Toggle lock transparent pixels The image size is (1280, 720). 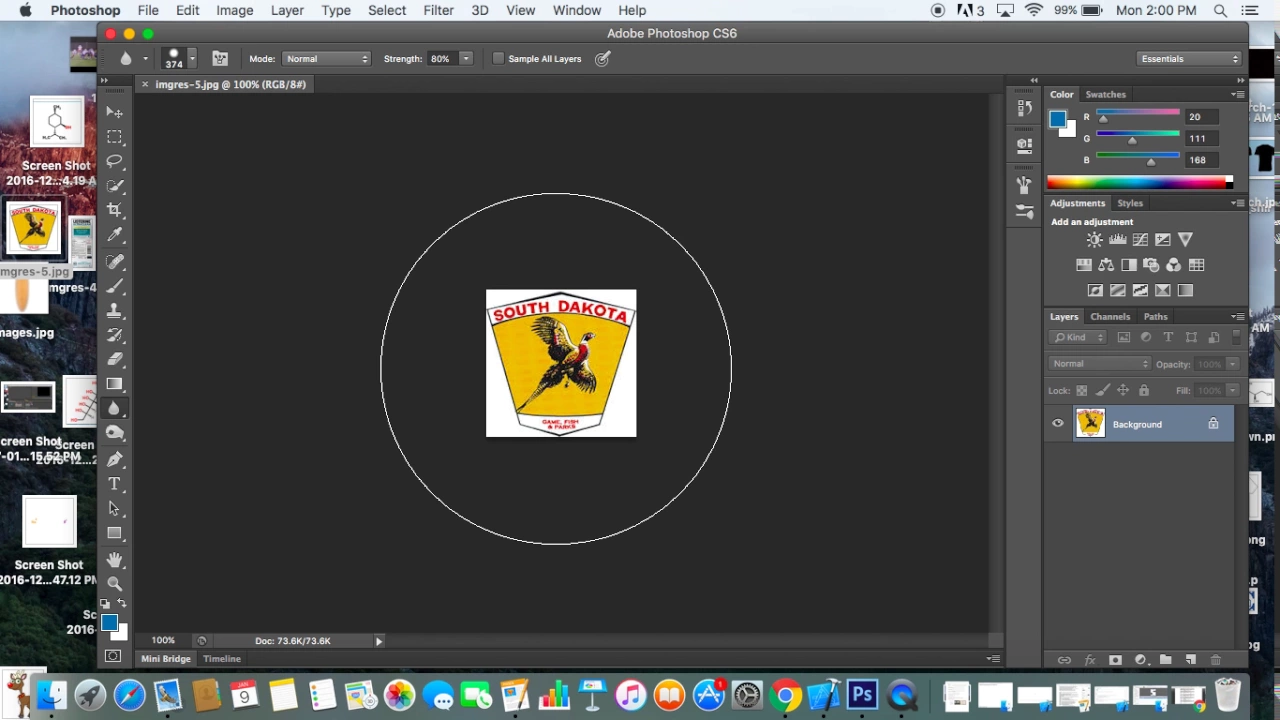[1081, 390]
